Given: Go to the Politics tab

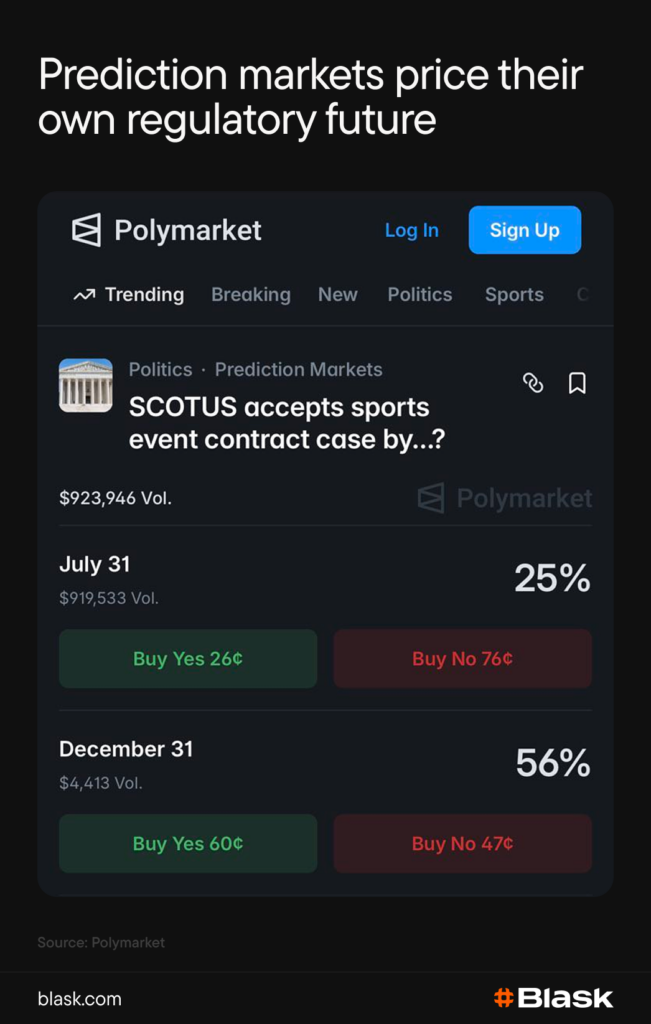Looking at the screenshot, I should pos(420,295).
